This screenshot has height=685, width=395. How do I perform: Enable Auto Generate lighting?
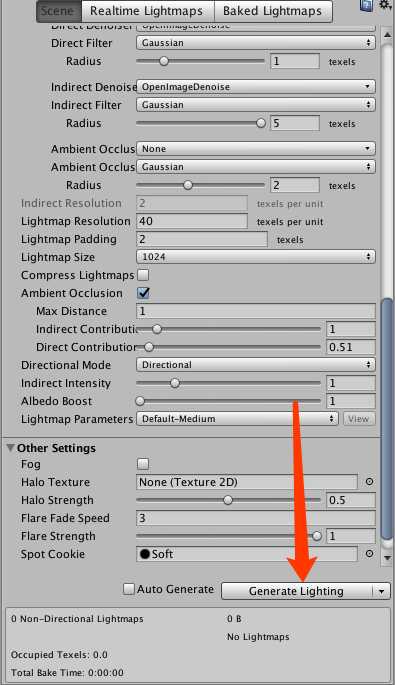[x=129, y=589]
